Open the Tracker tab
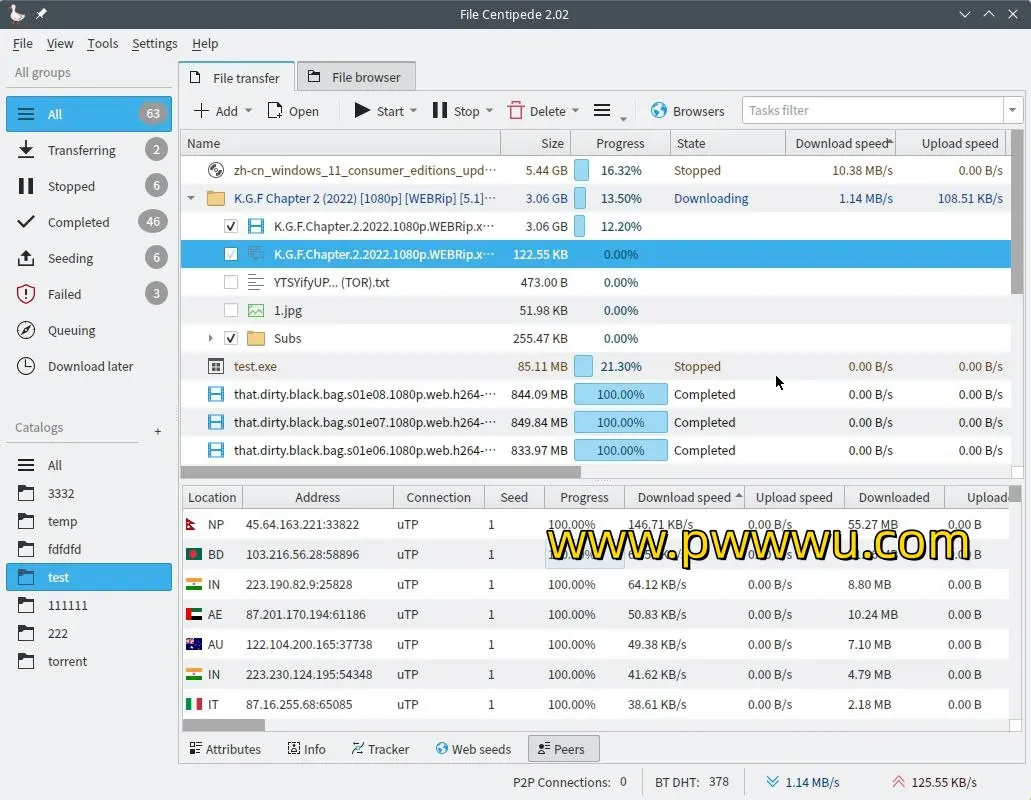The width and height of the screenshot is (1031, 800). click(x=380, y=749)
